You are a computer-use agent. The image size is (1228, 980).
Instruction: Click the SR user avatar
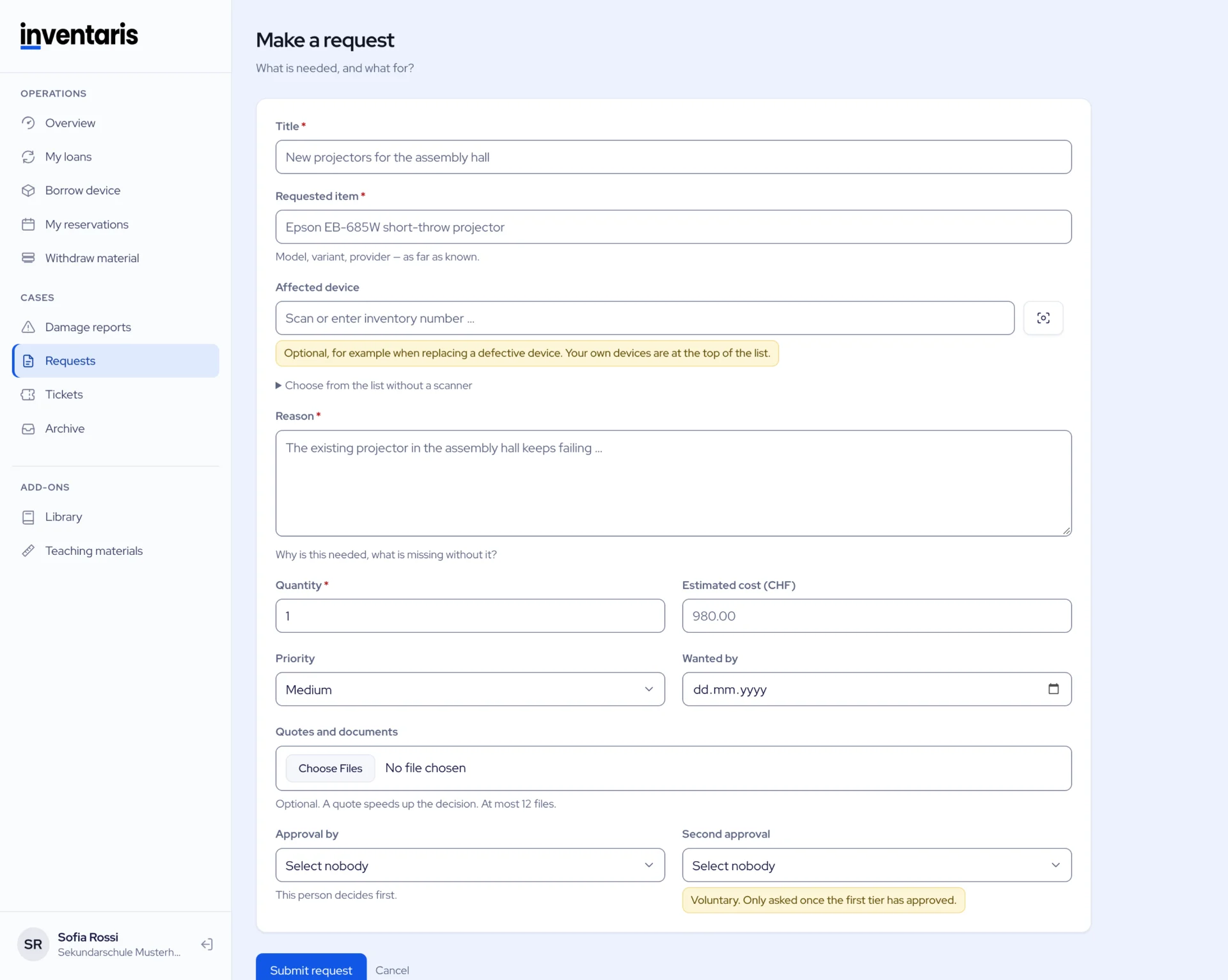(33, 944)
